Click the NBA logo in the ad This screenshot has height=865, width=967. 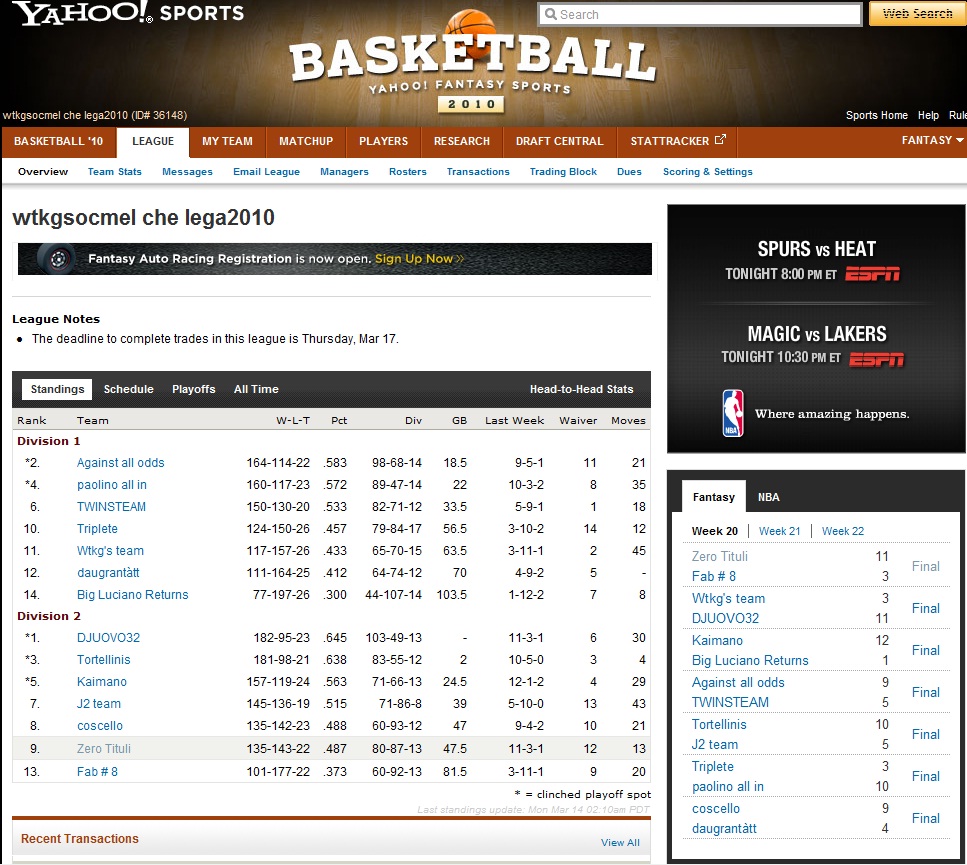click(x=733, y=413)
